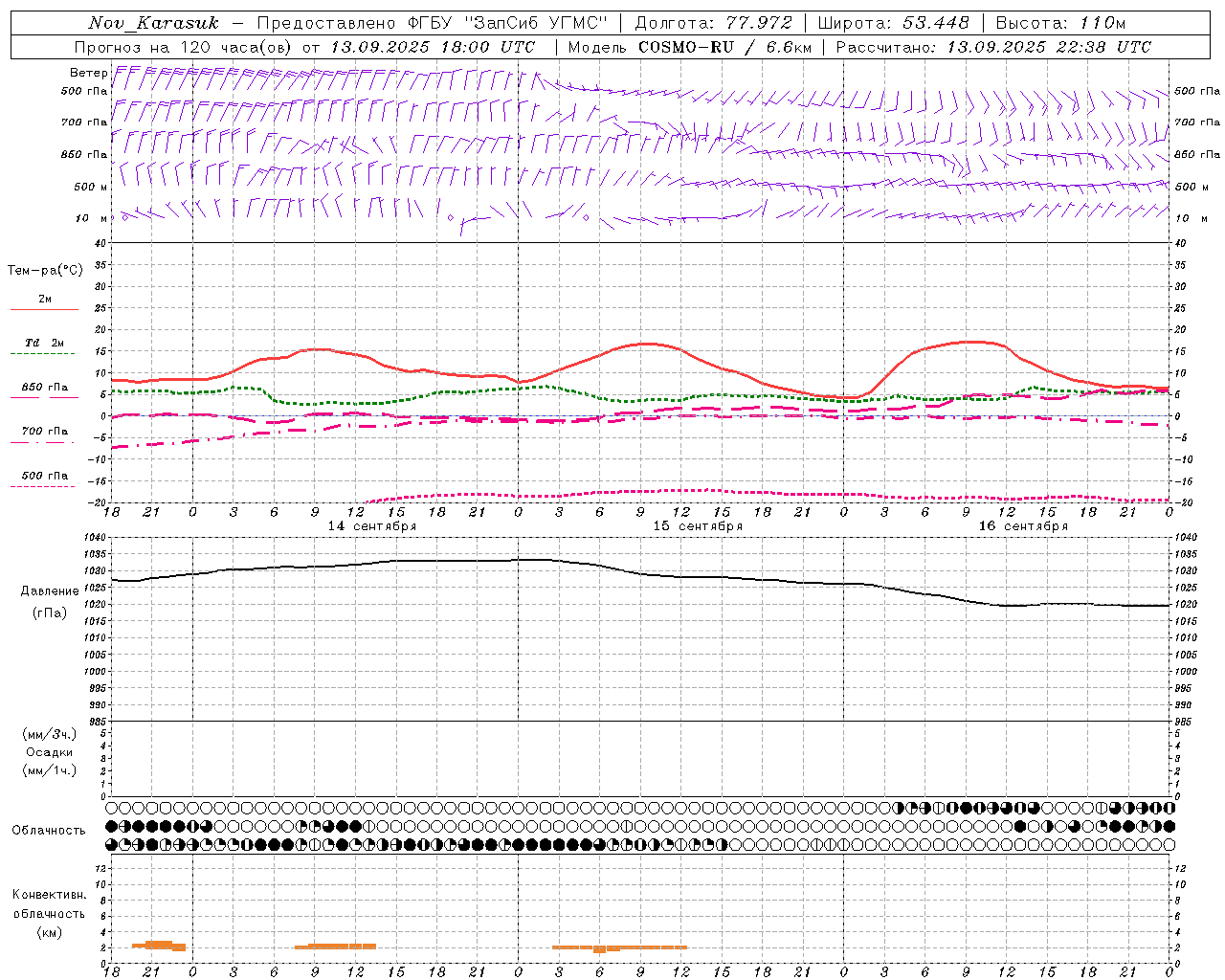The width and height of the screenshot is (1225, 980).
Task: Click computed time "13.09.2025 22:38 UTC"
Action: (x=1049, y=47)
